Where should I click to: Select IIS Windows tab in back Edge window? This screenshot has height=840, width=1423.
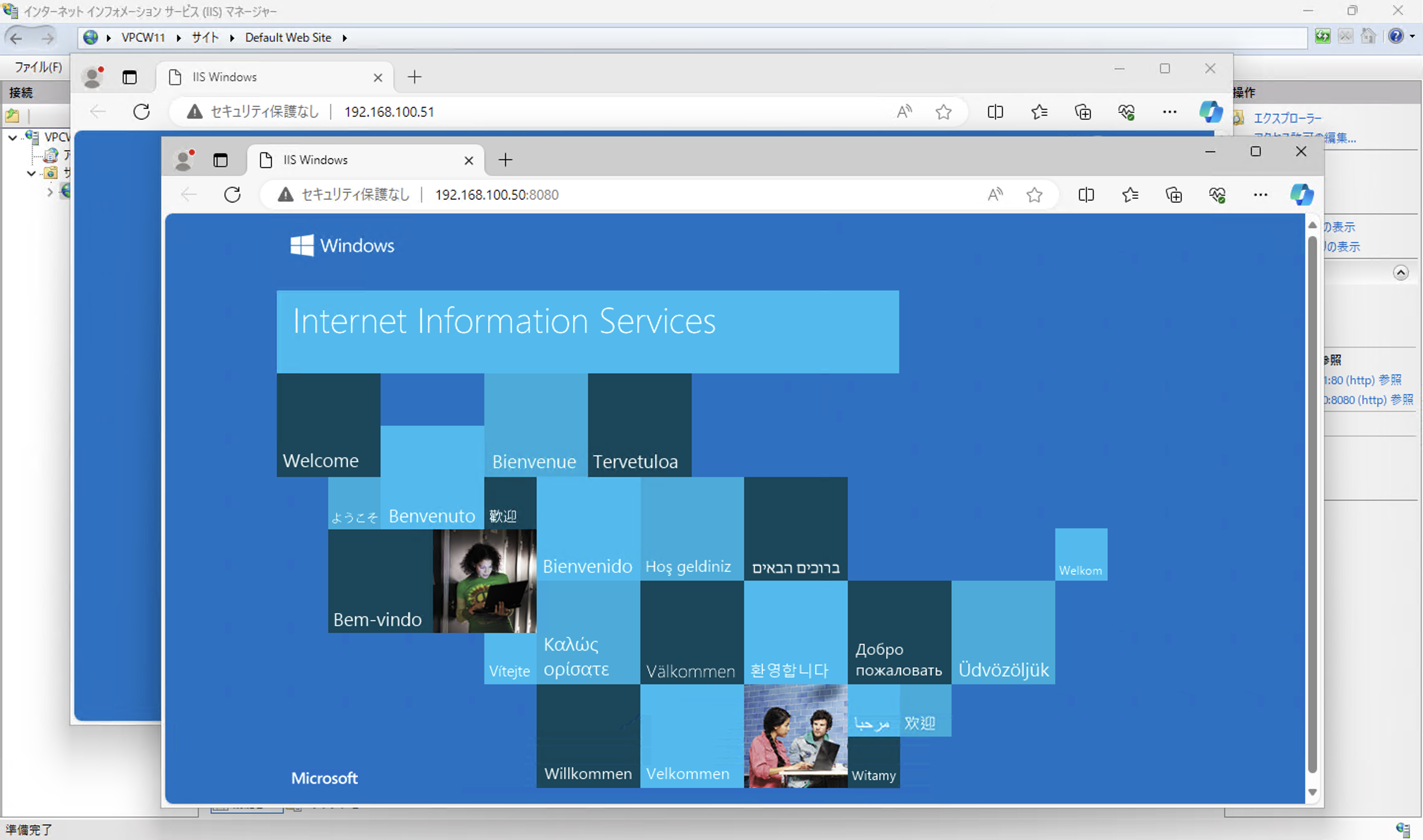(x=275, y=77)
